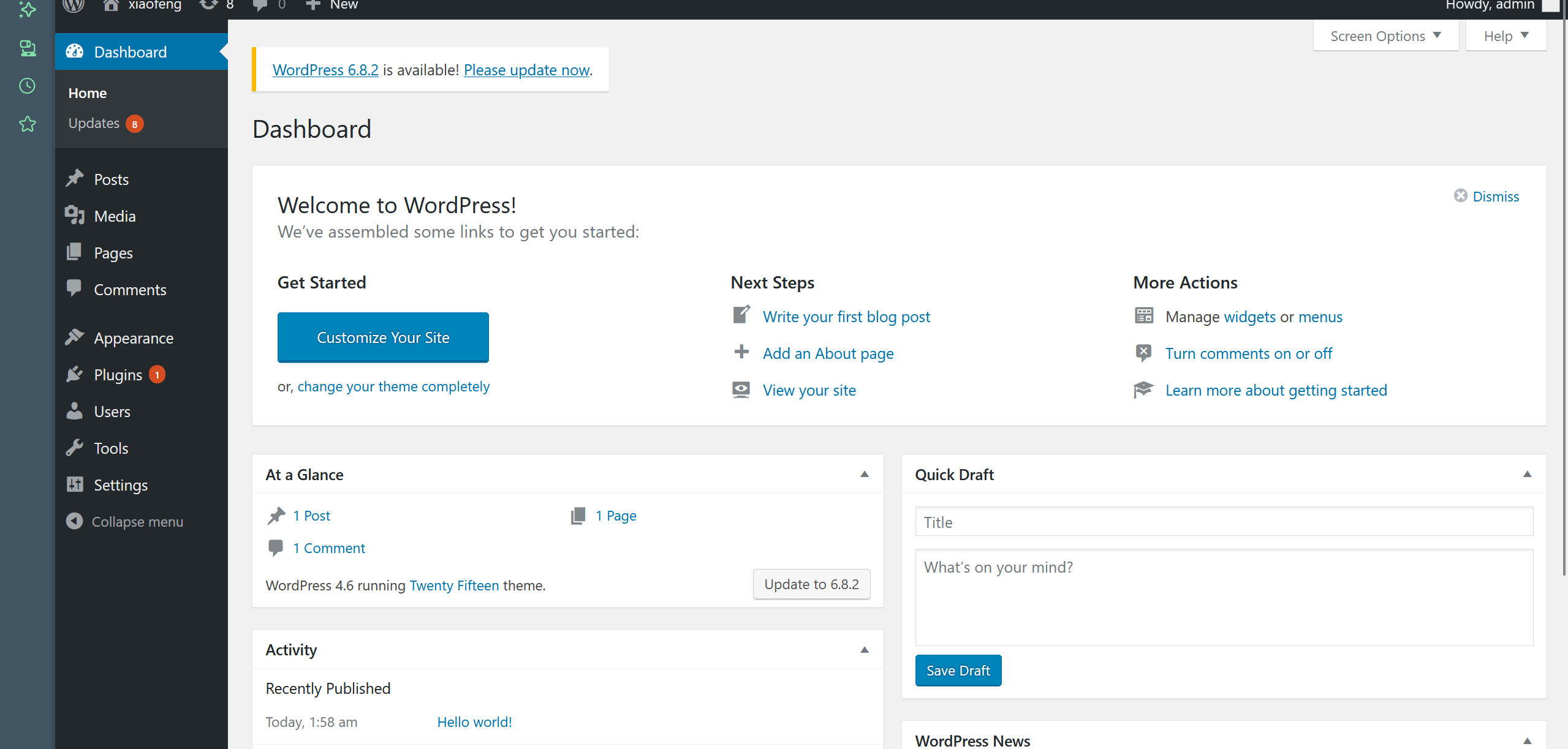Image resolution: width=1568 pixels, height=749 pixels.
Task: Focus the Quick Draft Title field
Action: [1224, 522]
